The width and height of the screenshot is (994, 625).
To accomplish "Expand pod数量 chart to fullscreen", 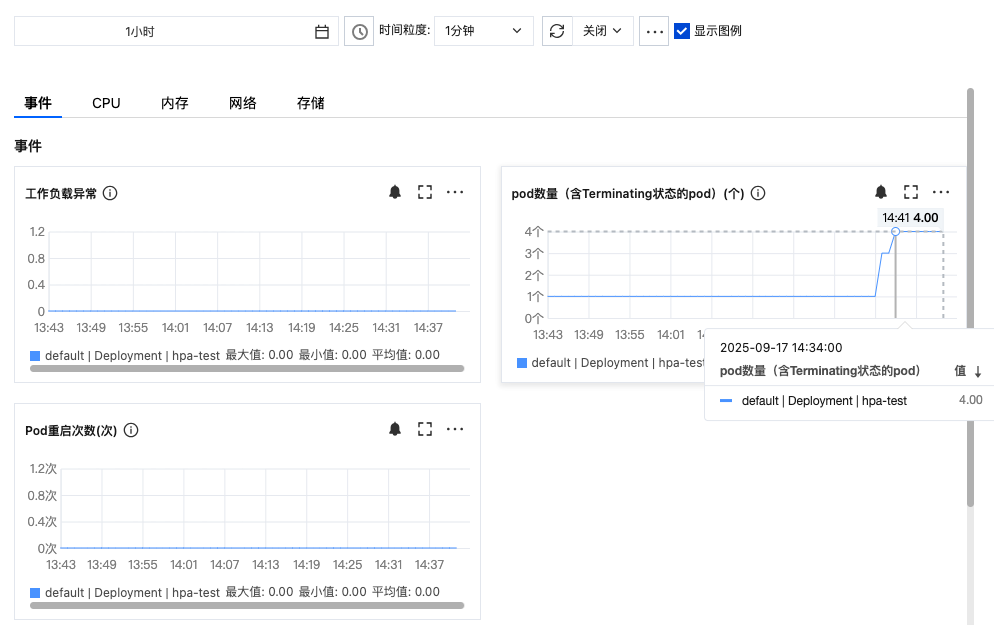I will [911, 191].
